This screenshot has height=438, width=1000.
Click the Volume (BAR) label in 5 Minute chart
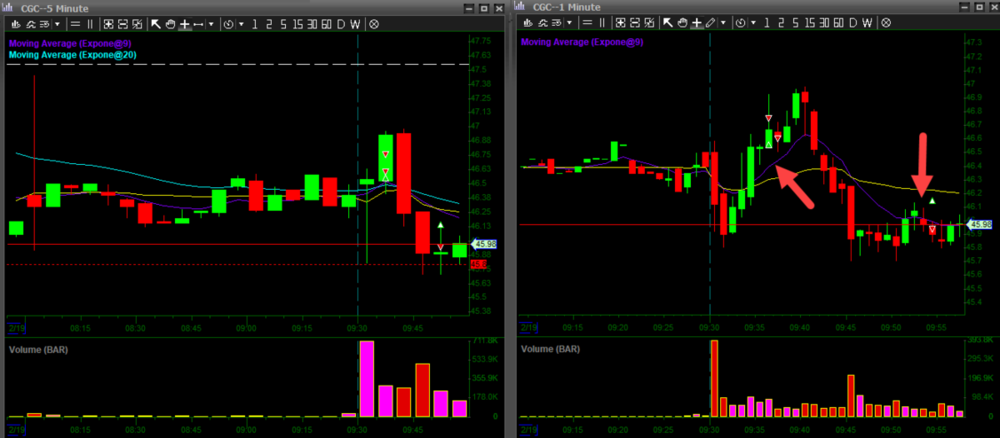tap(39, 350)
